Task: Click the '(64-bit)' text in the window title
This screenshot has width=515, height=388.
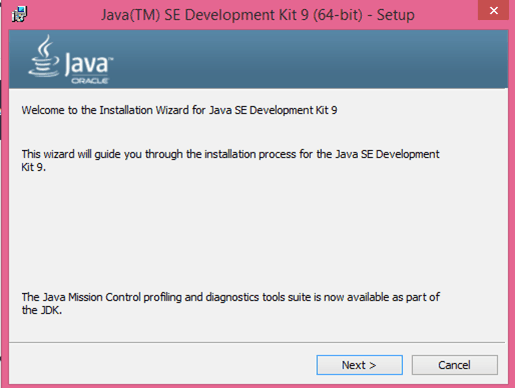Action: pos(338,15)
